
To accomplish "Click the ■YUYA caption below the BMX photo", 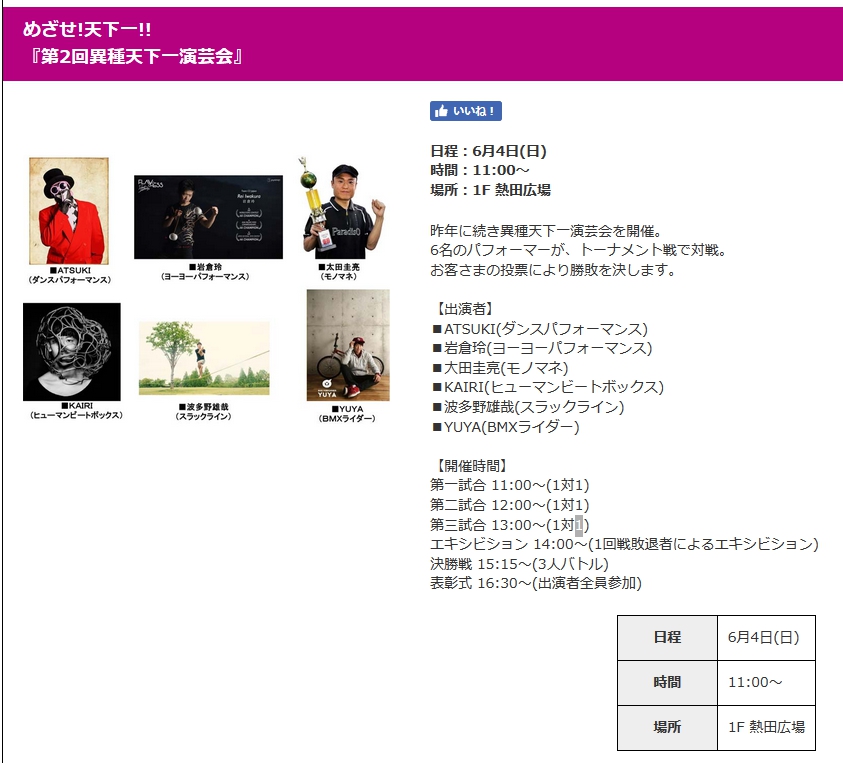I will coord(347,413).
